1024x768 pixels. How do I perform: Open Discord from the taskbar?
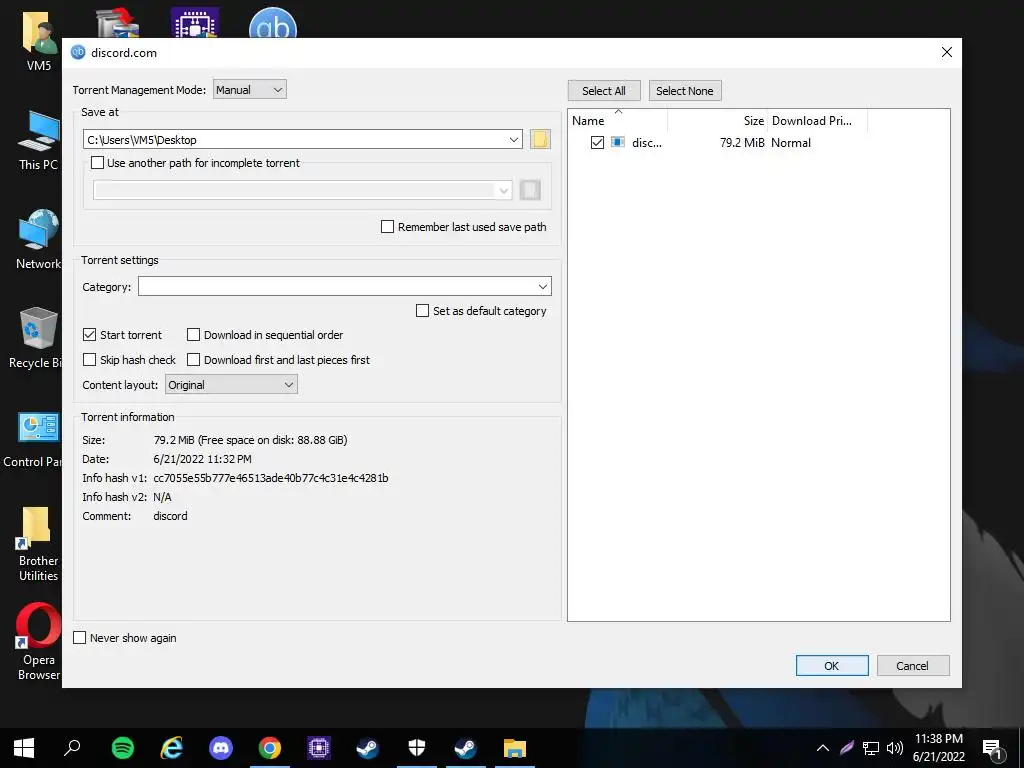tap(221, 748)
